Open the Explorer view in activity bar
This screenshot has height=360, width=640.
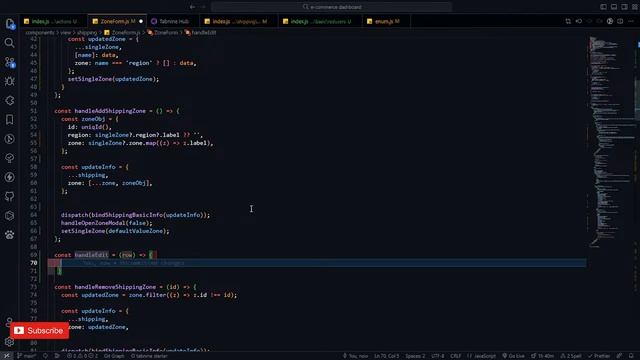tap(10, 24)
